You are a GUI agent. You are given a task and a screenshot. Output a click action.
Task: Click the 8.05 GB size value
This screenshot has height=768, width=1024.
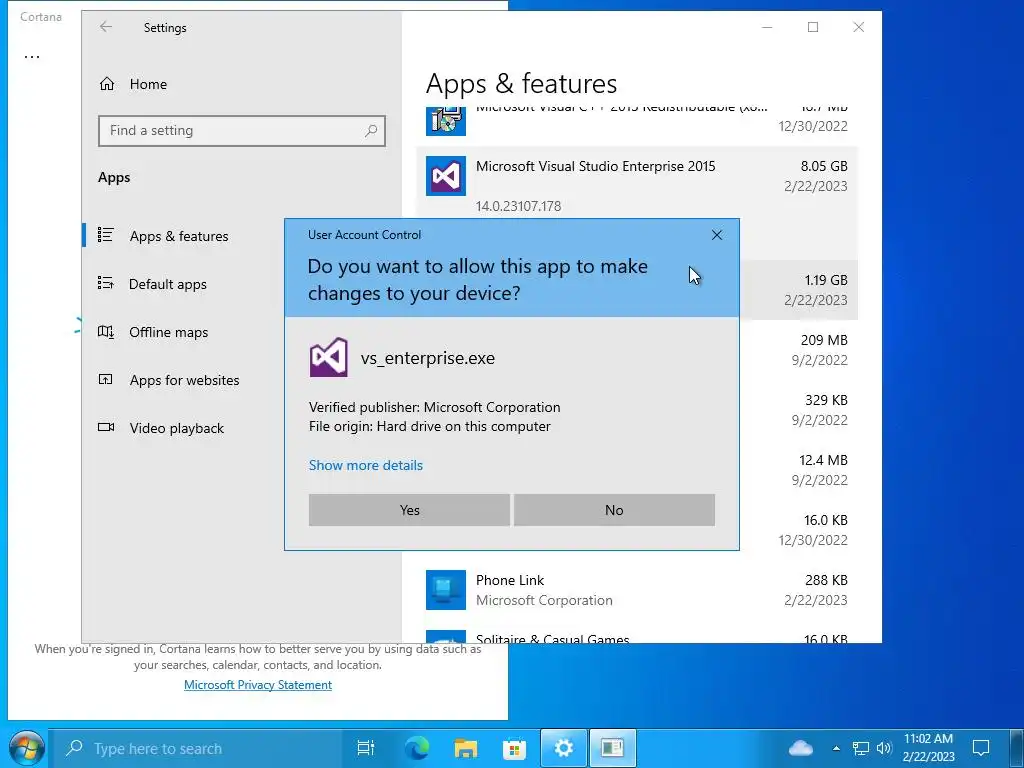[x=824, y=166]
